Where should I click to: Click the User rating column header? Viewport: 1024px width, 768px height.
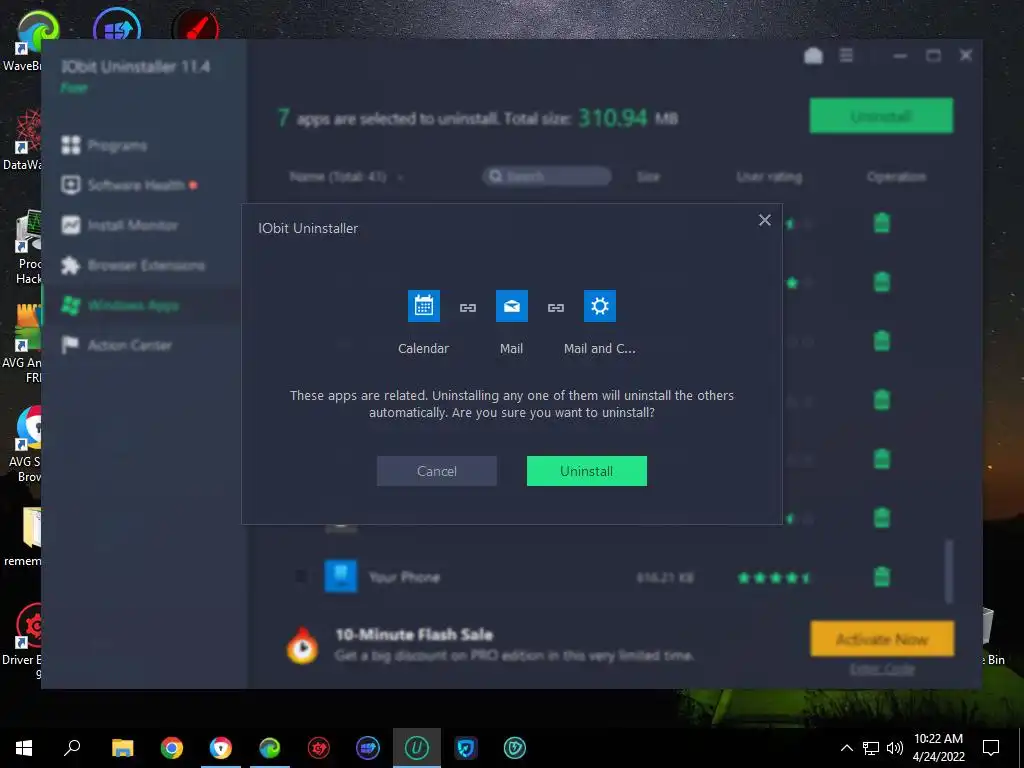[769, 176]
